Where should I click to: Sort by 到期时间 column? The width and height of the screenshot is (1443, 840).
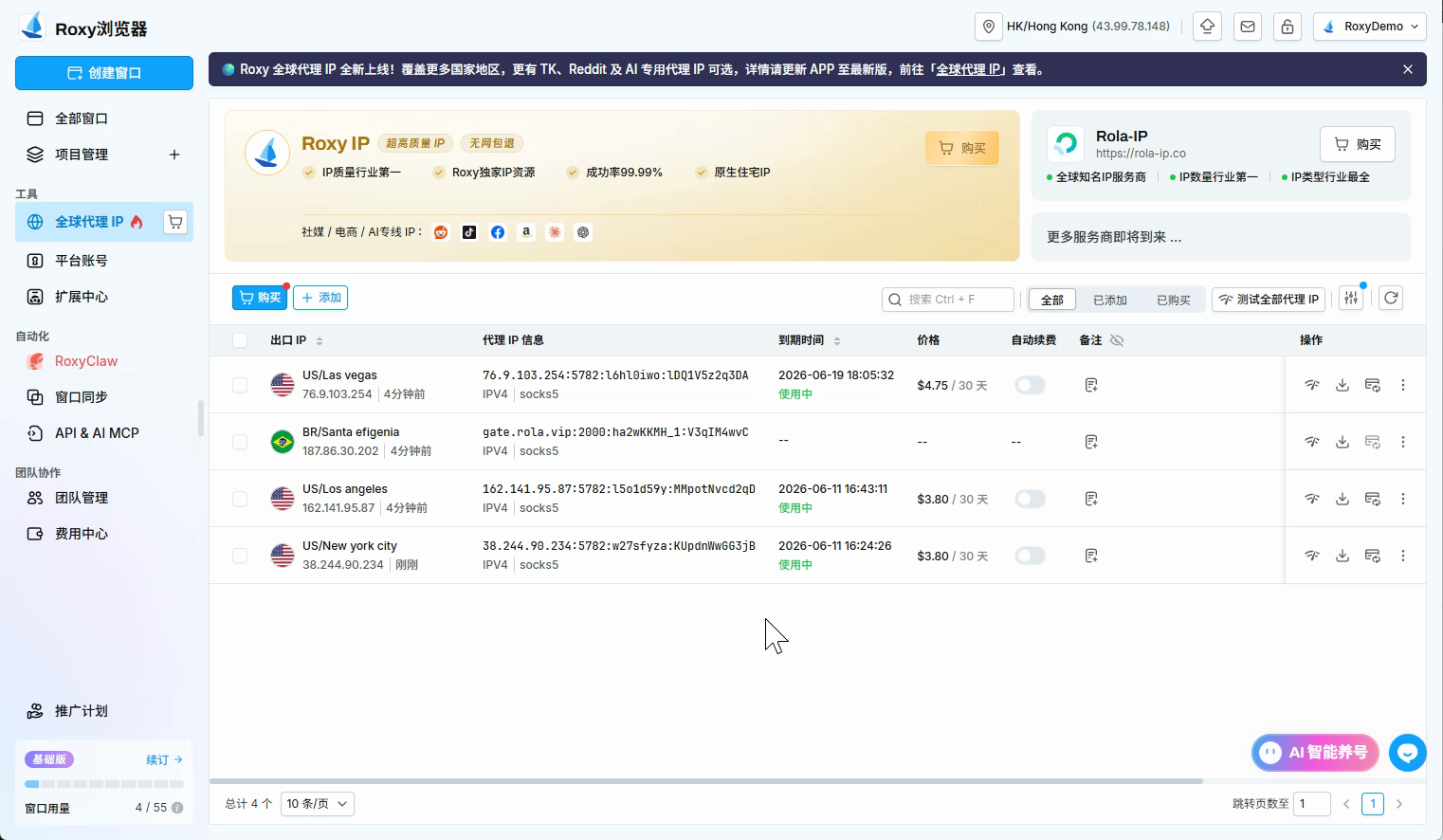coord(837,340)
